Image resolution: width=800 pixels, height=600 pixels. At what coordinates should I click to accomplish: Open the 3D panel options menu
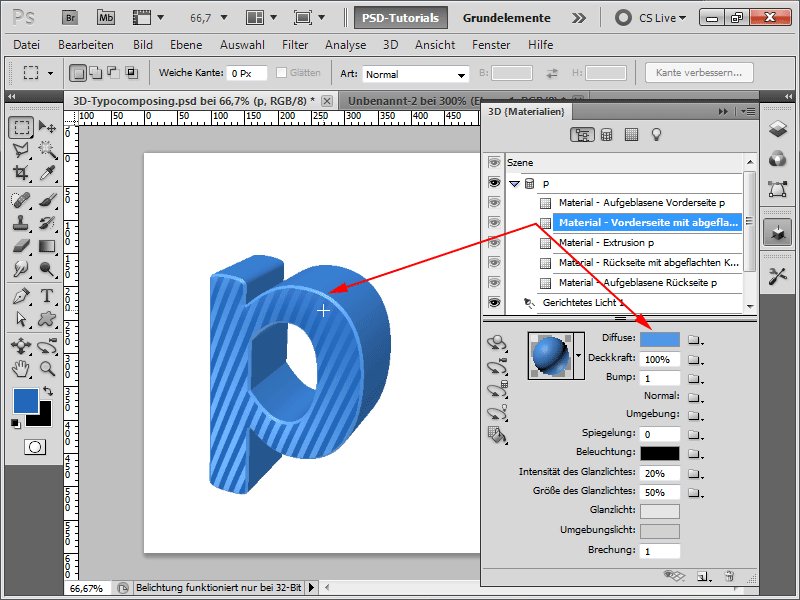pos(748,111)
